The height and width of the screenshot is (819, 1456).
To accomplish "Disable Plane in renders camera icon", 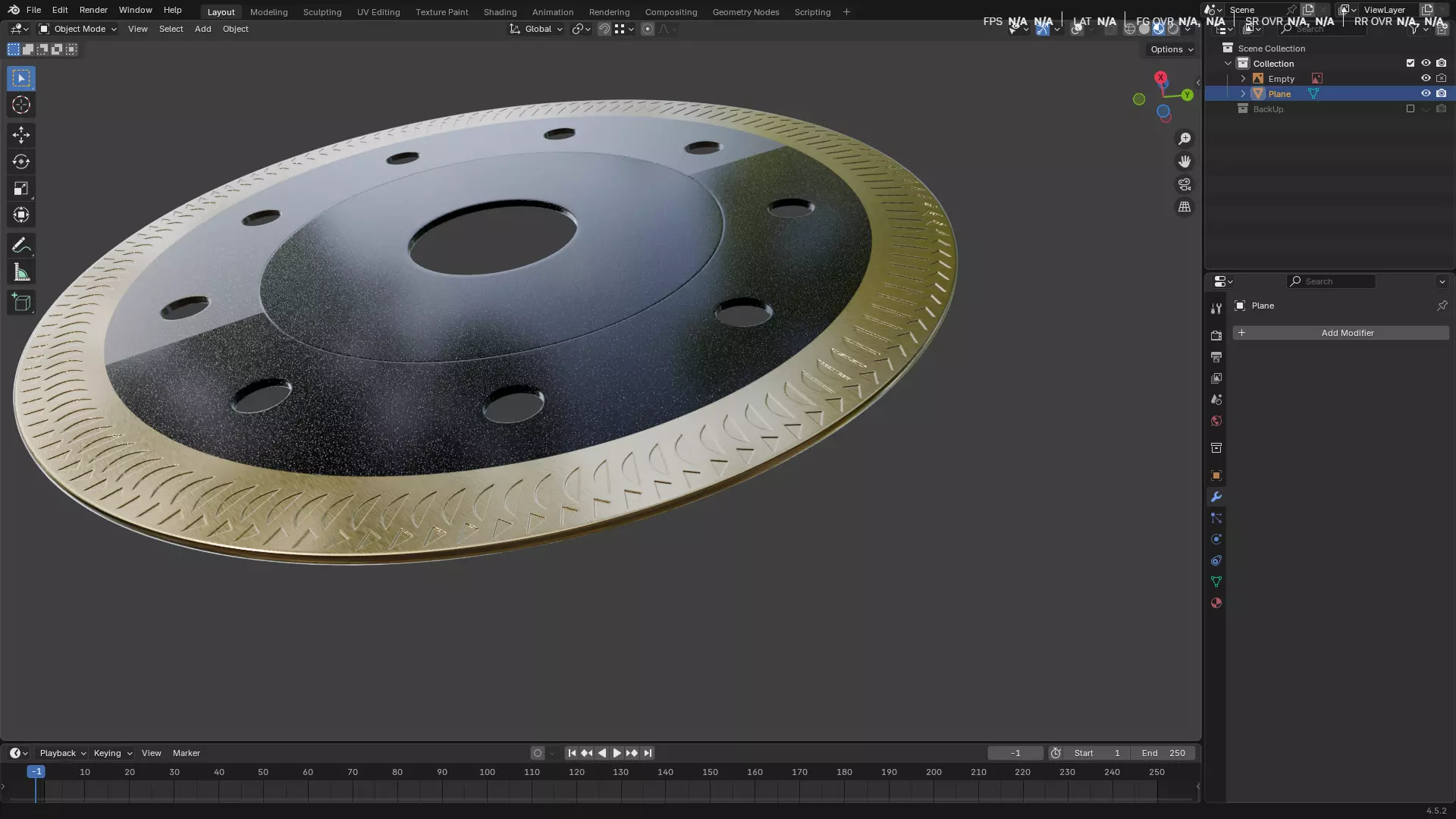I will [x=1441, y=93].
